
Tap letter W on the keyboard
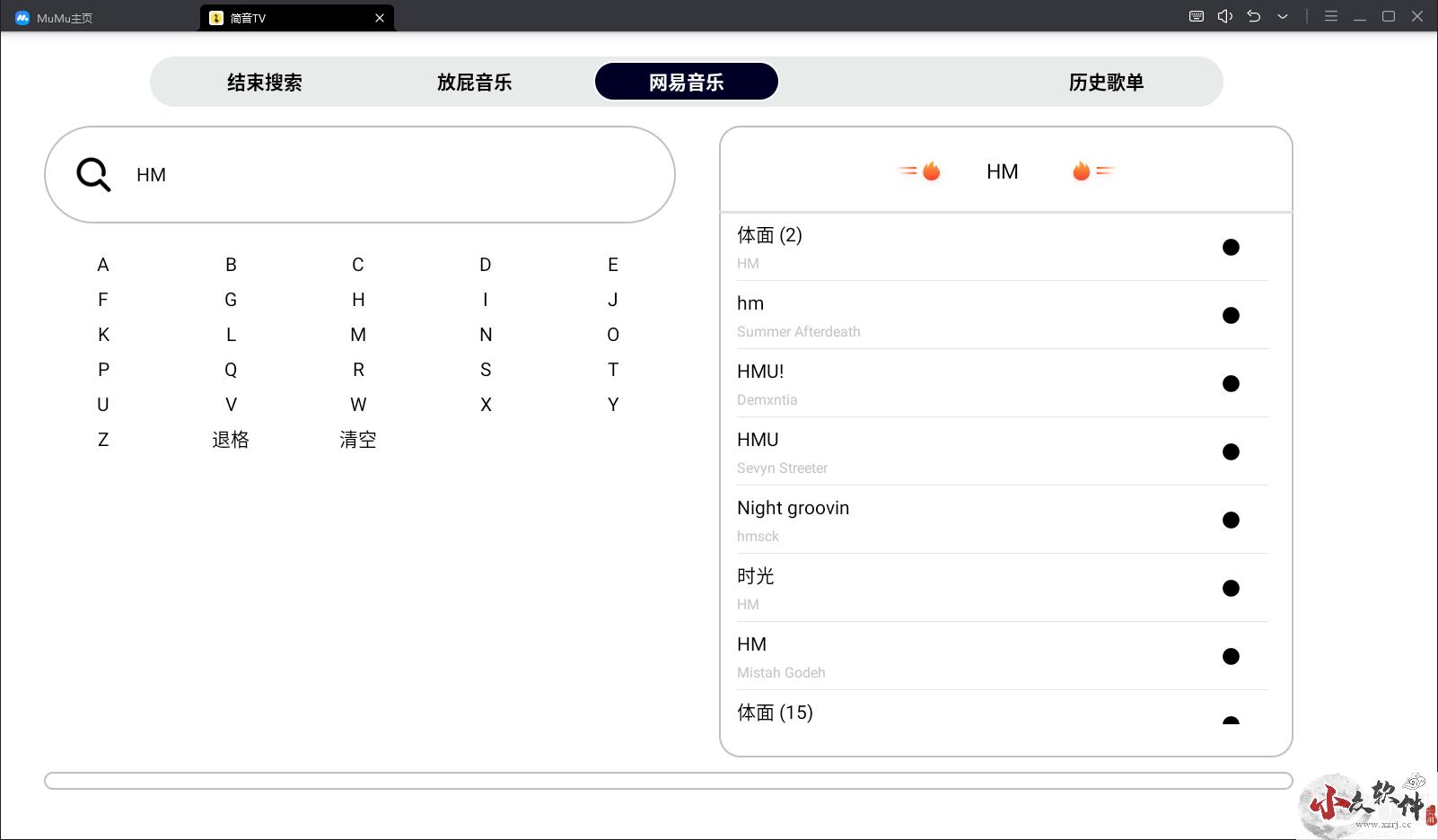click(x=358, y=405)
